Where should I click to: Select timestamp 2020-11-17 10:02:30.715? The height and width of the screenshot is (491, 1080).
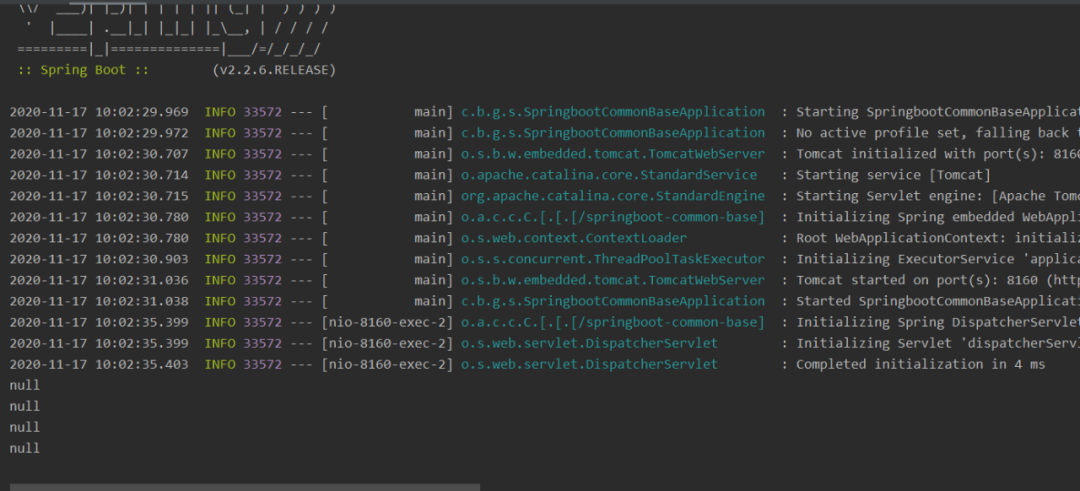tap(98, 196)
